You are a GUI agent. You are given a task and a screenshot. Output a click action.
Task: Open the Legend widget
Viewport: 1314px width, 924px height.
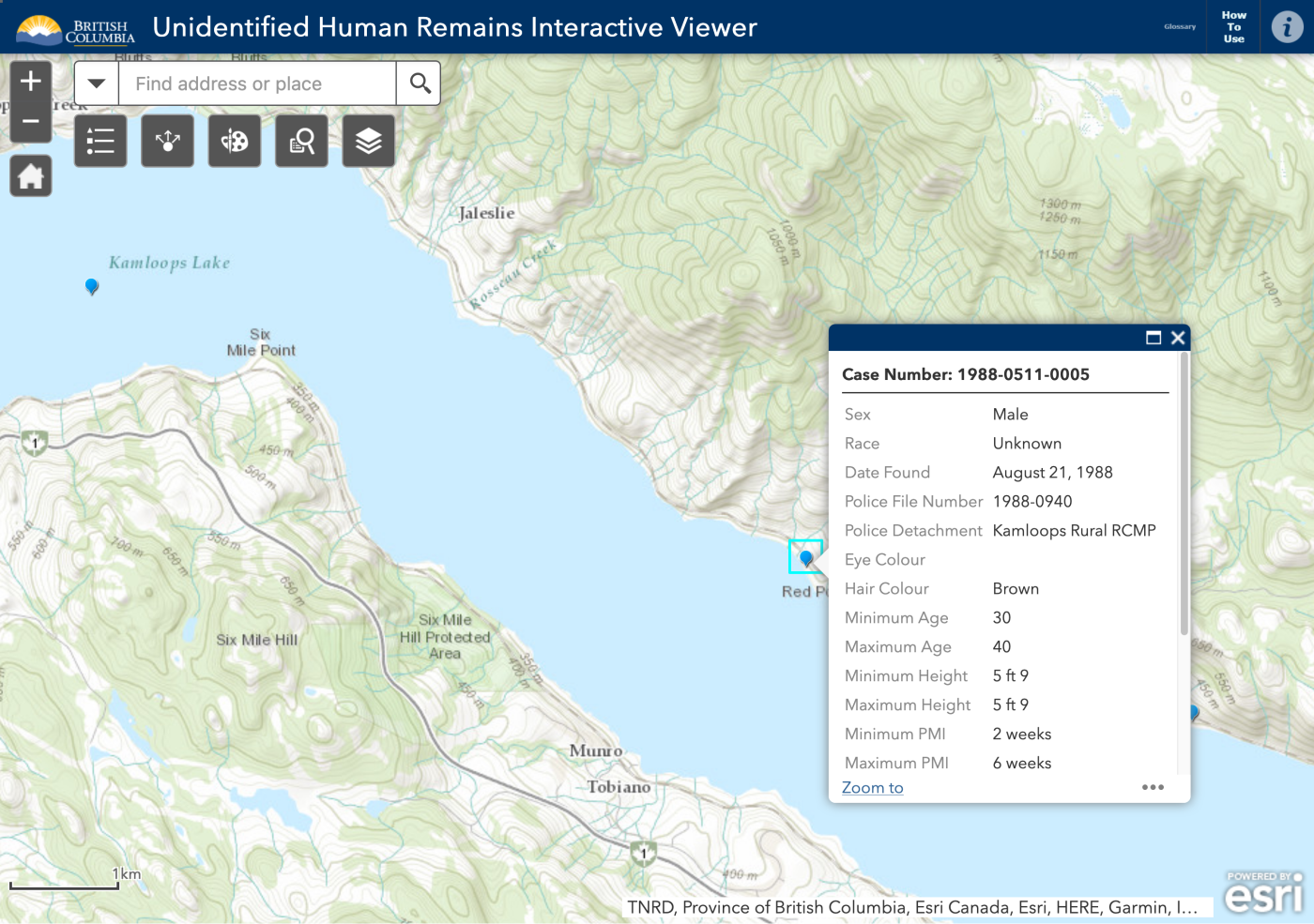point(100,142)
